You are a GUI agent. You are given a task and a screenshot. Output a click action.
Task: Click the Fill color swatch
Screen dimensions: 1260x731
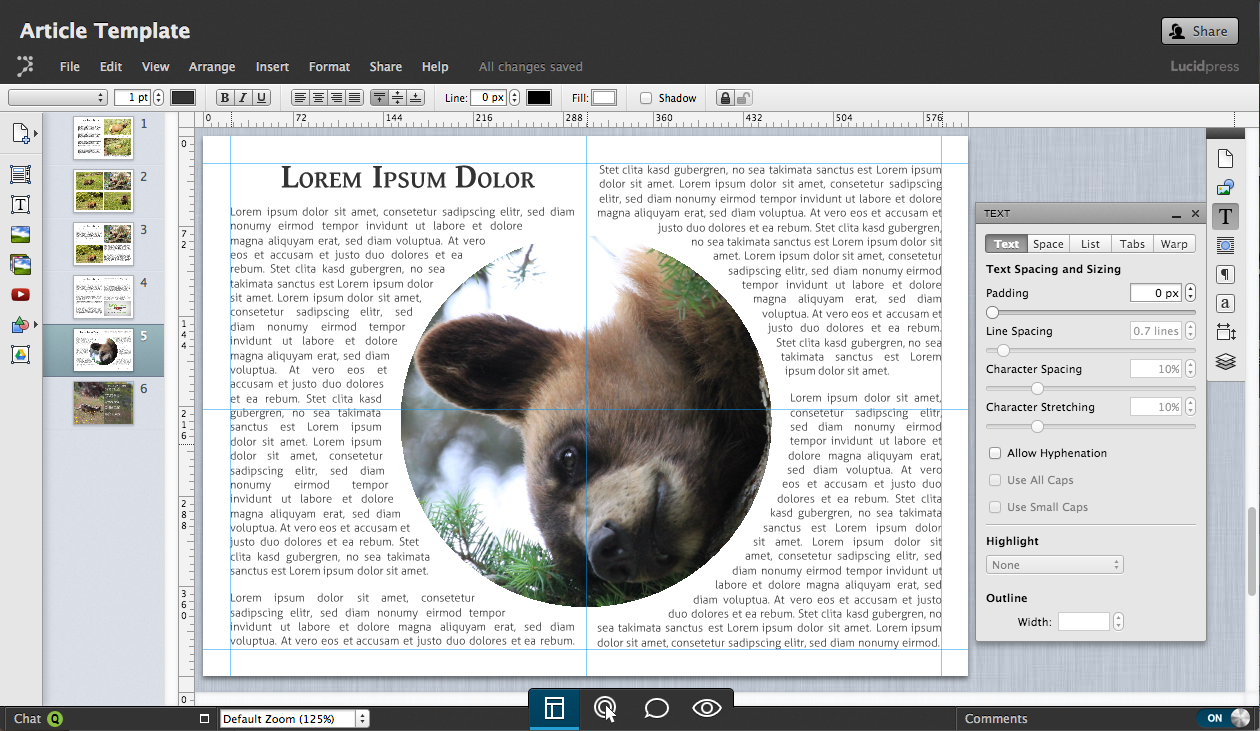(604, 98)
